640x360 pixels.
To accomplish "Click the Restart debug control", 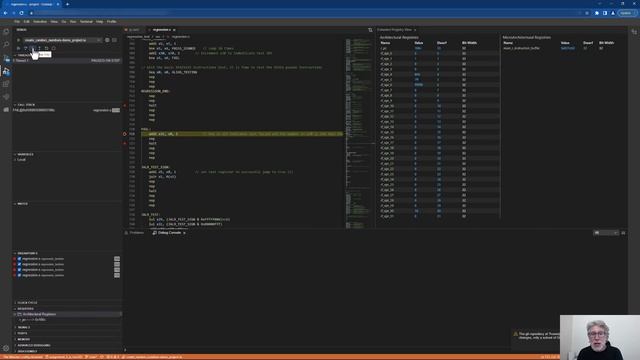I will (47, 48).
